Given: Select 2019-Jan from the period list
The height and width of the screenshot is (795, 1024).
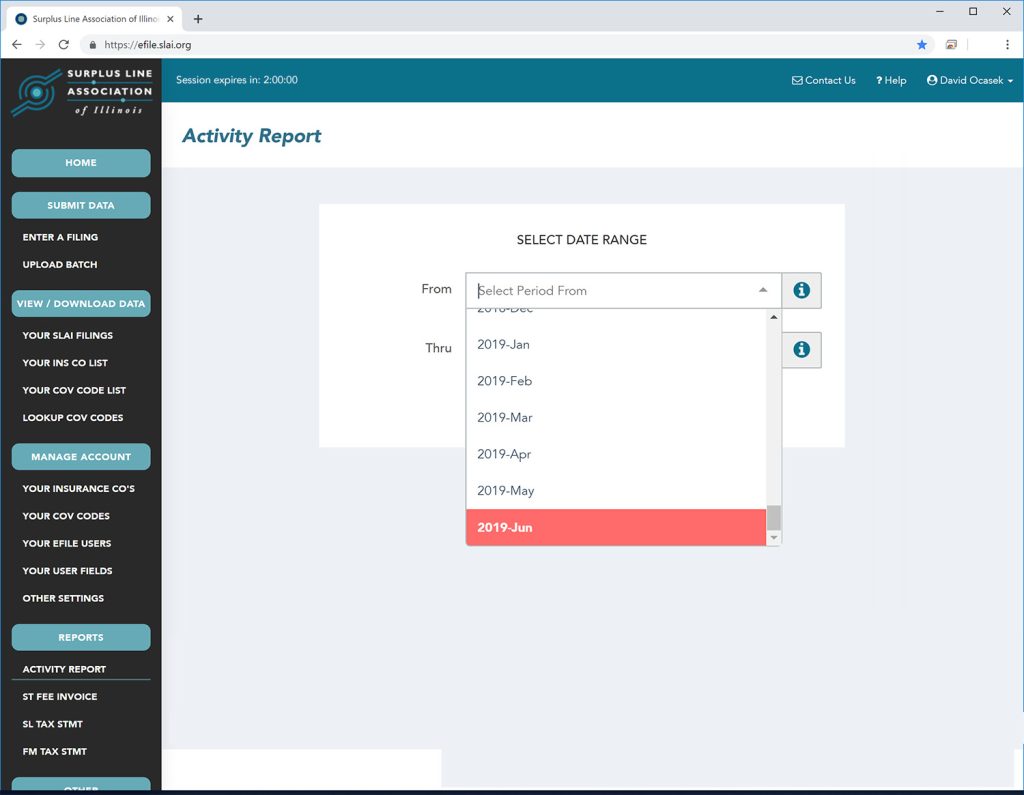Looking at the screenshot, I should tap(616, 345).
